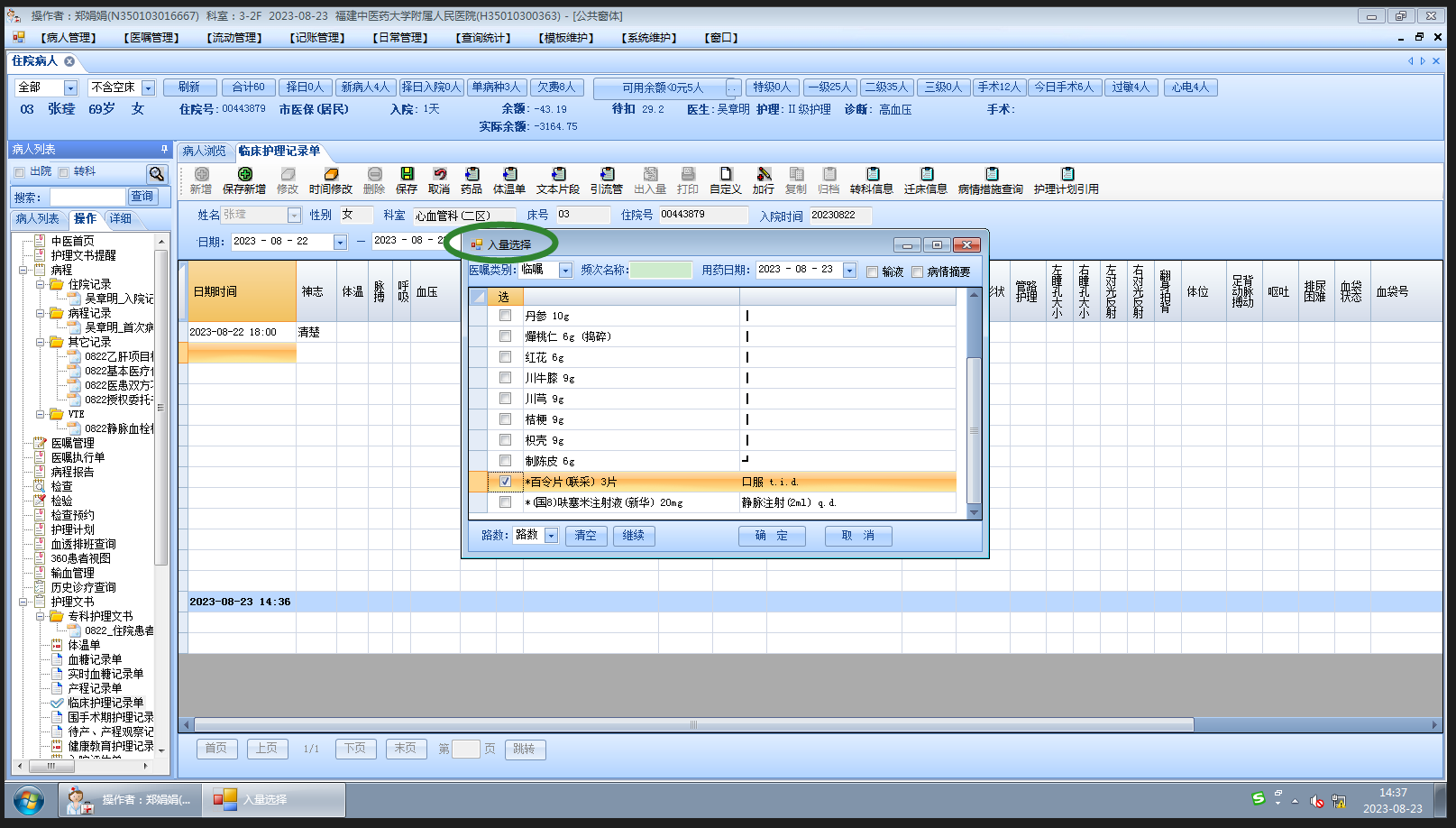Viewport: 1456px width, 828px height.
Task: Click the 频次名称 input field
Action: coord(661,271)
